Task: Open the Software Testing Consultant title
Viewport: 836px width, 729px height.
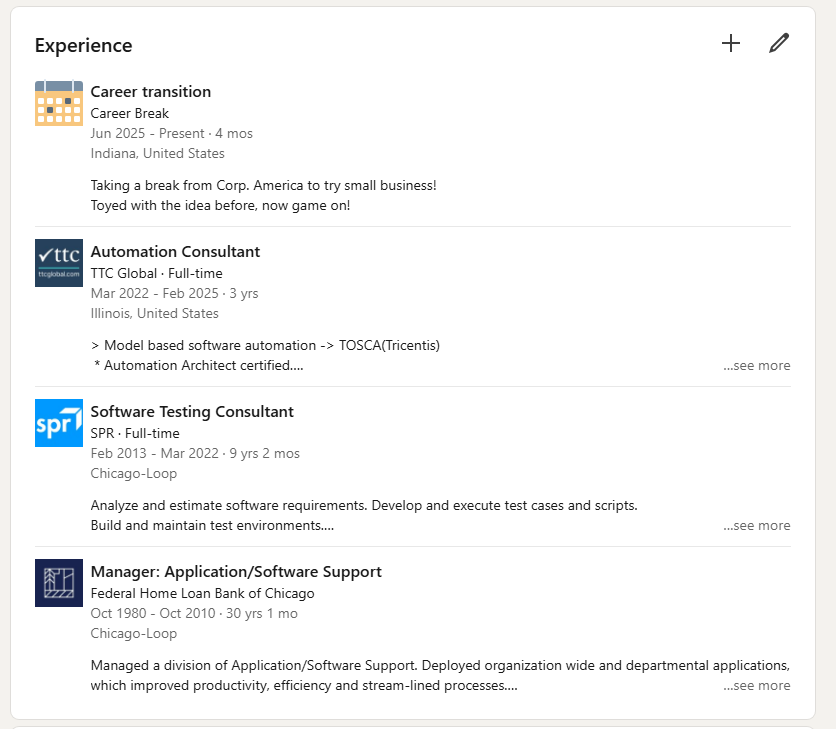Action: pos(192,412)
